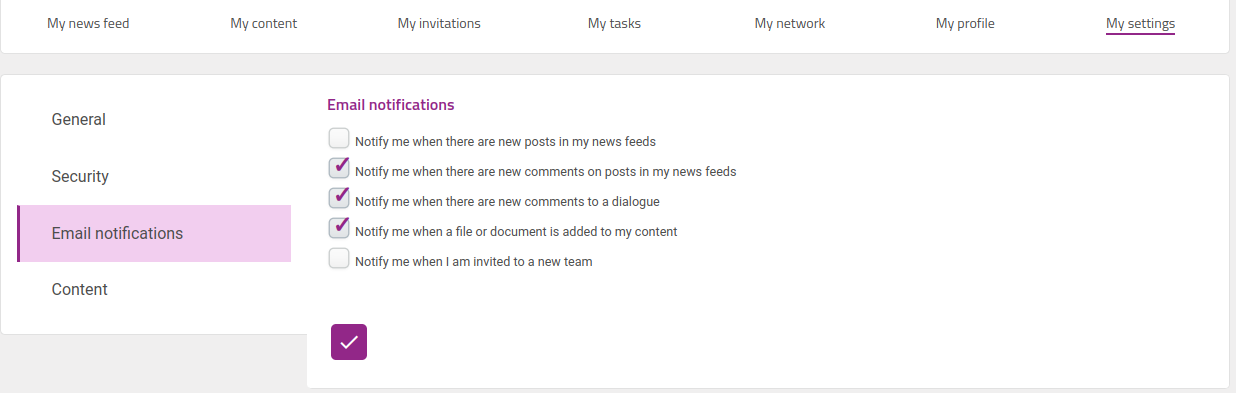Uncheck new comments on posts checkbox
The image size is (1236, 393).
coord(339,168)
